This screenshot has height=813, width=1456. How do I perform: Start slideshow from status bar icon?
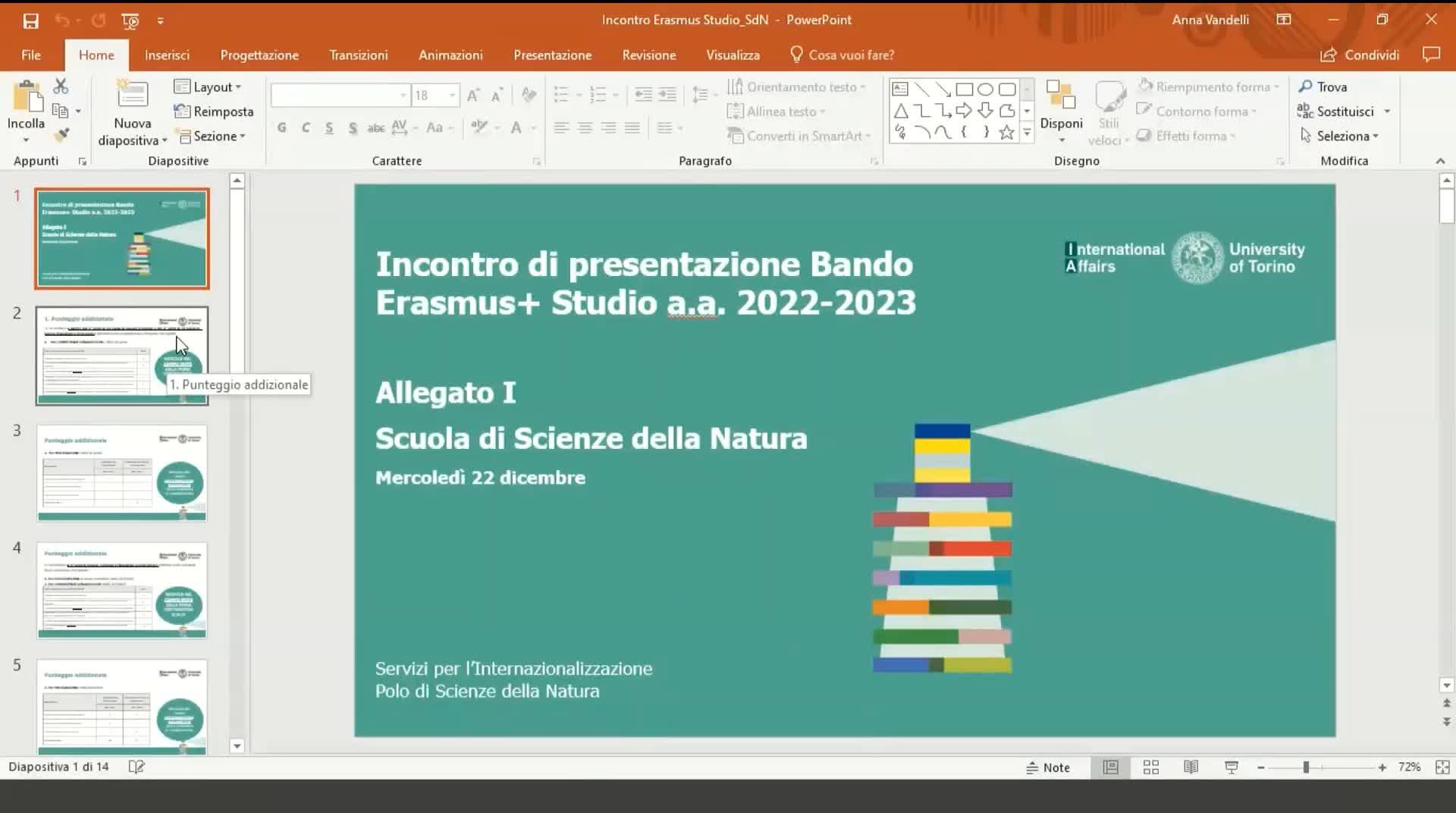point(1232,767)
